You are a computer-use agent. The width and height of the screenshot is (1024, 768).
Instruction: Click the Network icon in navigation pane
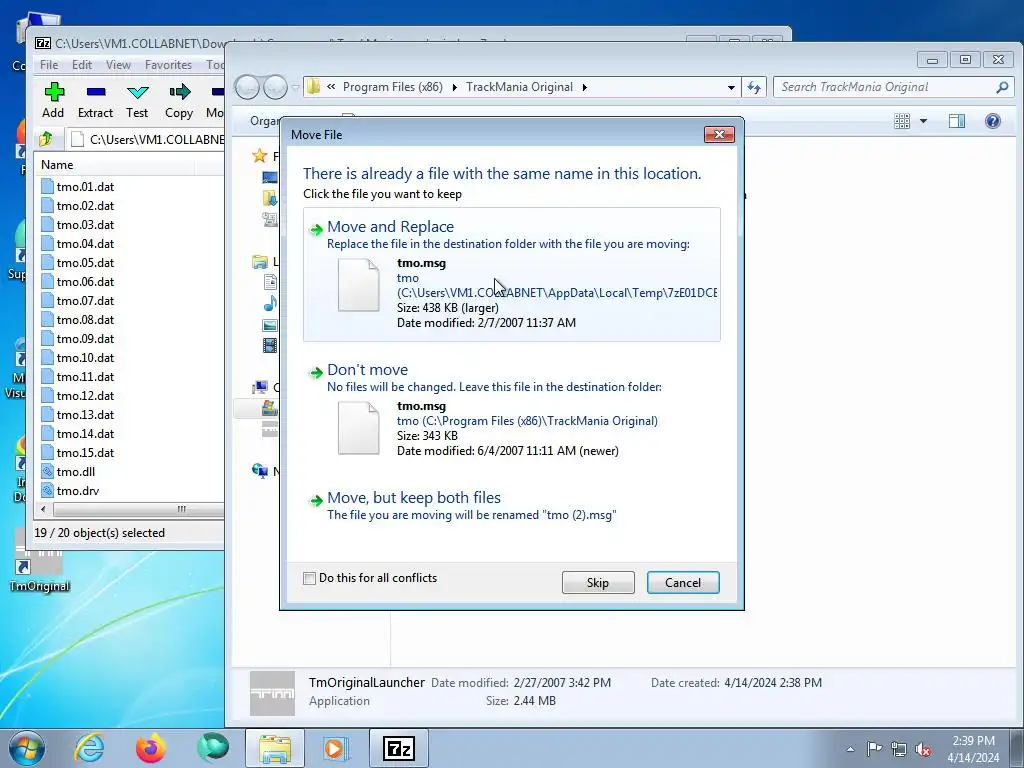(x=260, y=470)
